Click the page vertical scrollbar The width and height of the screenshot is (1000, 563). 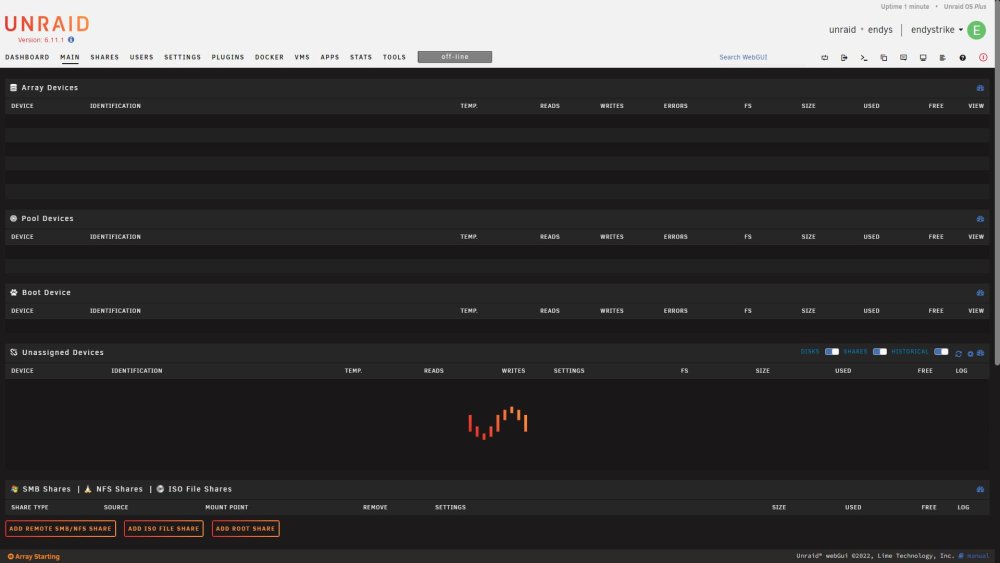[997, 182]
